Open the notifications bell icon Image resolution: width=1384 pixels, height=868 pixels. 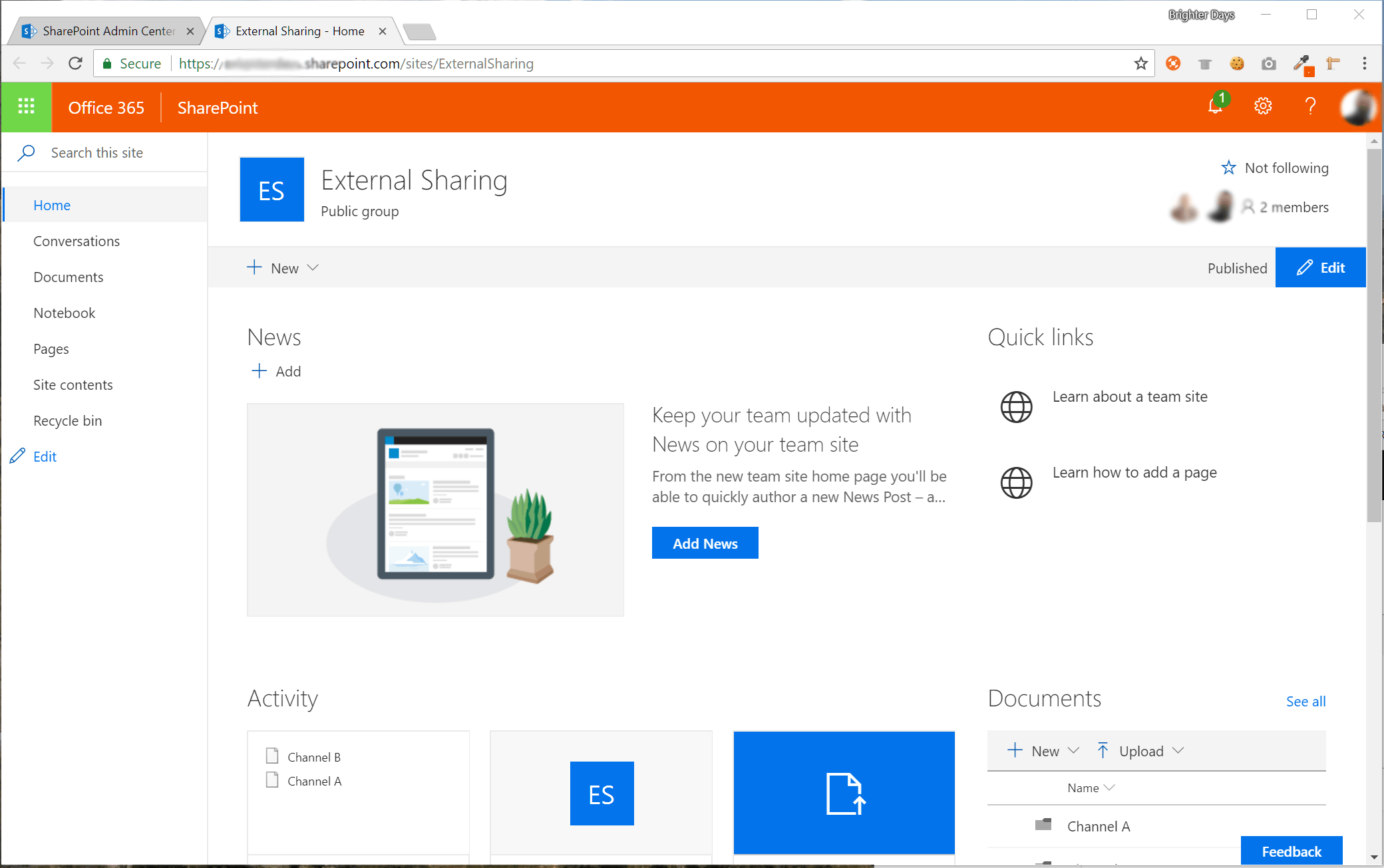point(1216,106)
